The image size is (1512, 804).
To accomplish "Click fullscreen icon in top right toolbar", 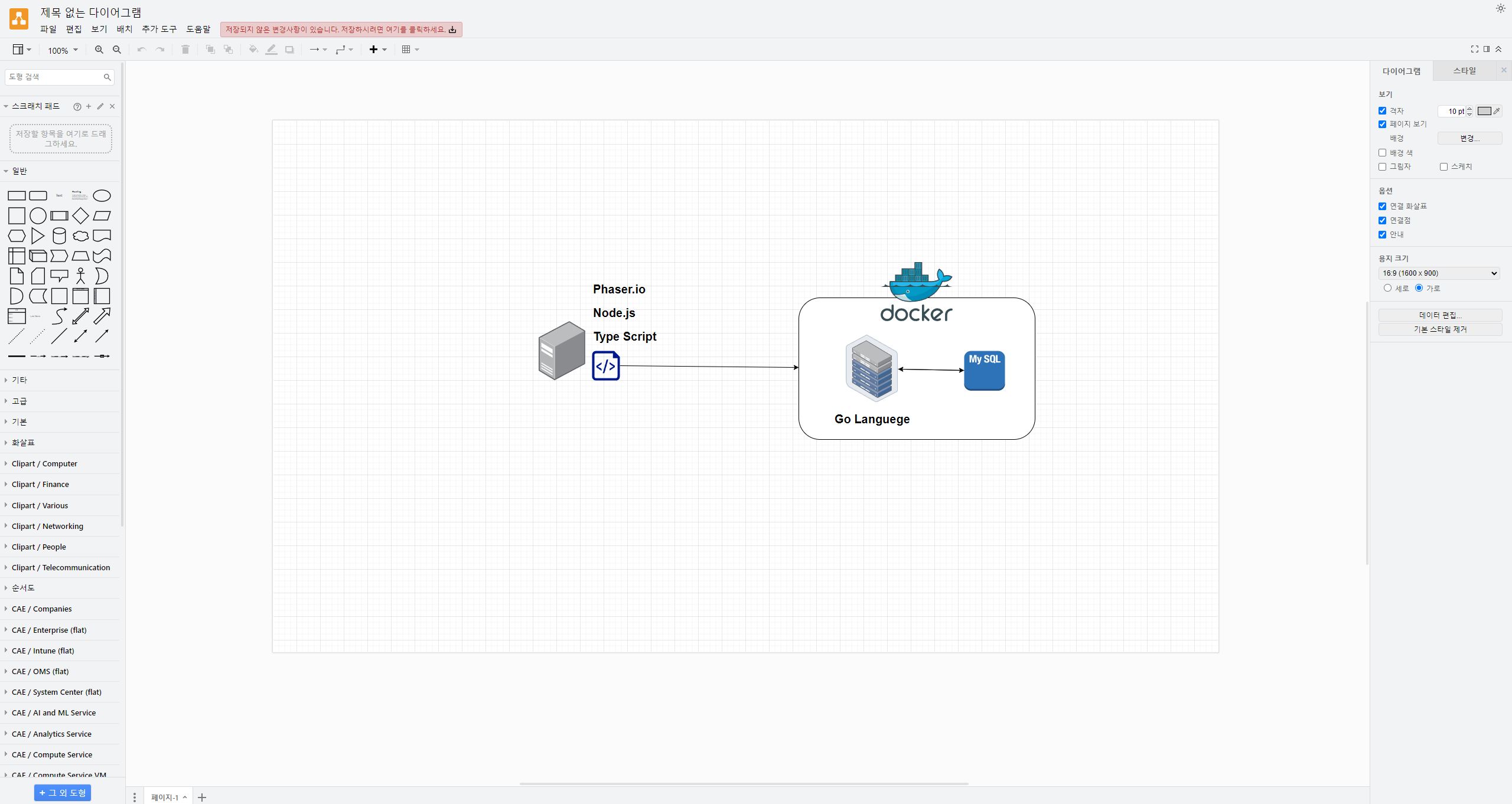I will coord(1474,49).
